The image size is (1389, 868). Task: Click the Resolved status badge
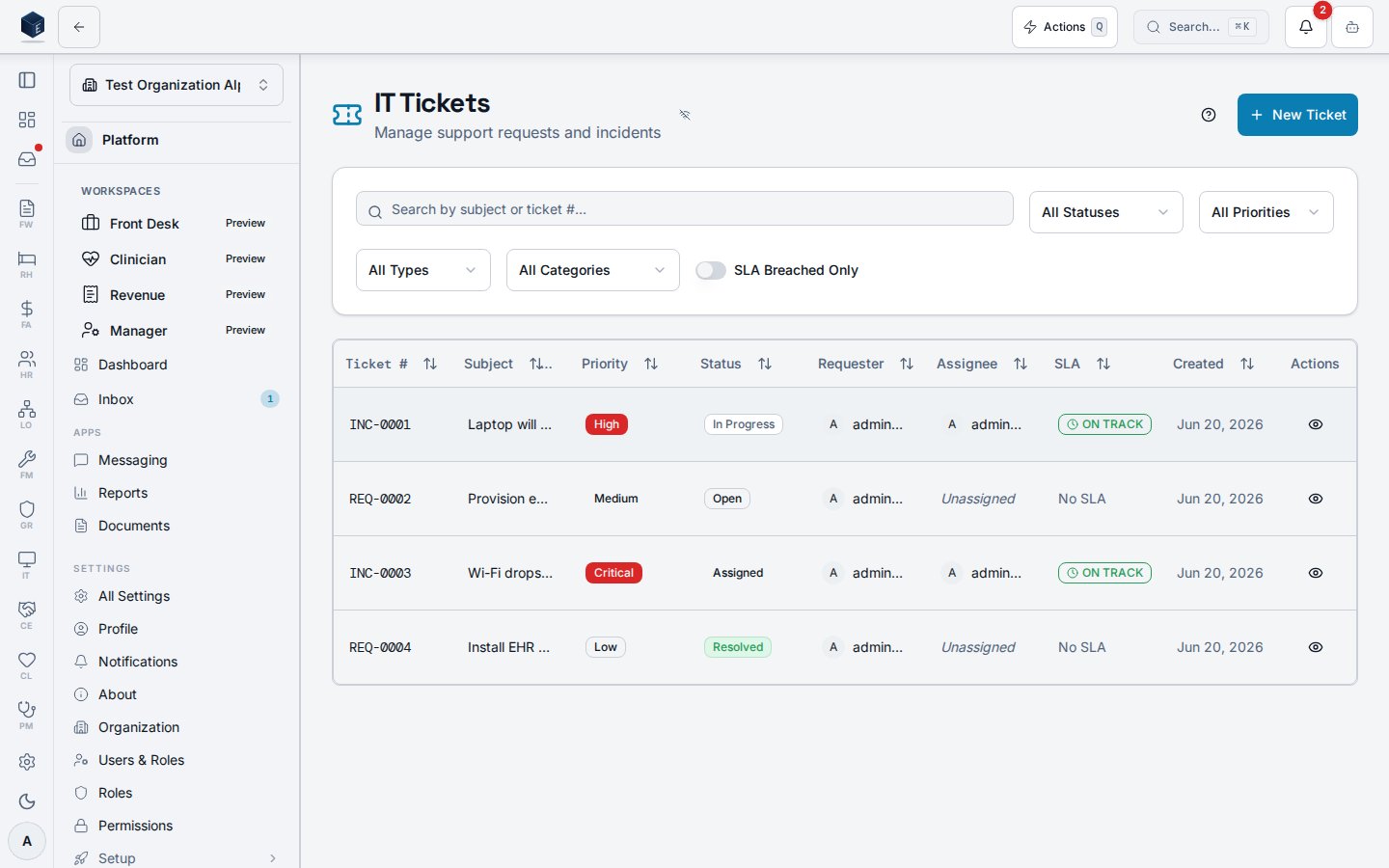click(738, 647)
